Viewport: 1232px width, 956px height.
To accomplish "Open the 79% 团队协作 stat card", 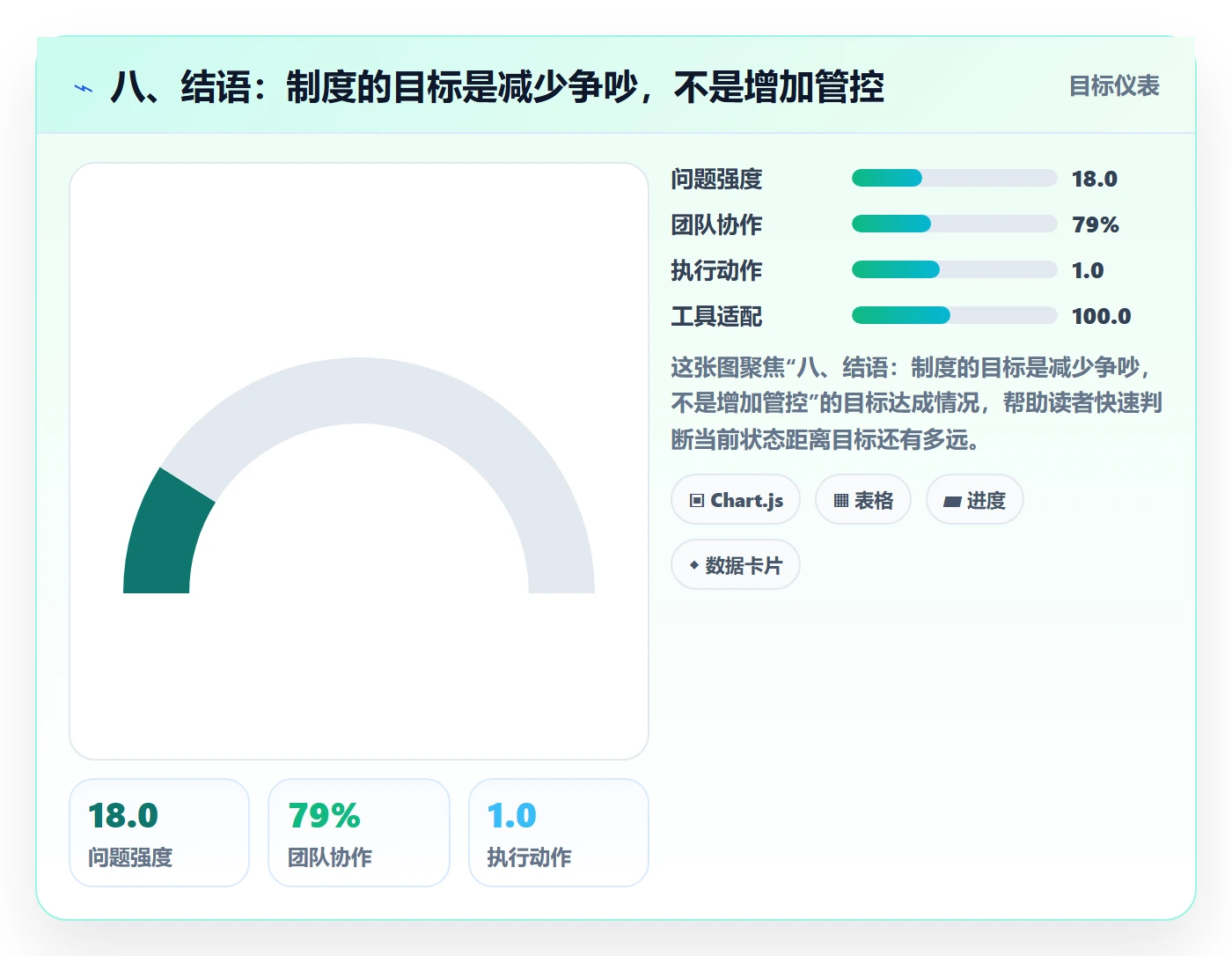I will point(359,833).
